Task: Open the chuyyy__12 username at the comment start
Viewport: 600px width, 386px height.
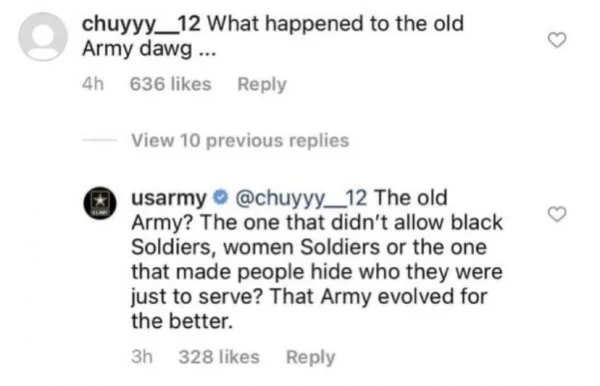Action: pyautogui.click(x=141, y=24)
